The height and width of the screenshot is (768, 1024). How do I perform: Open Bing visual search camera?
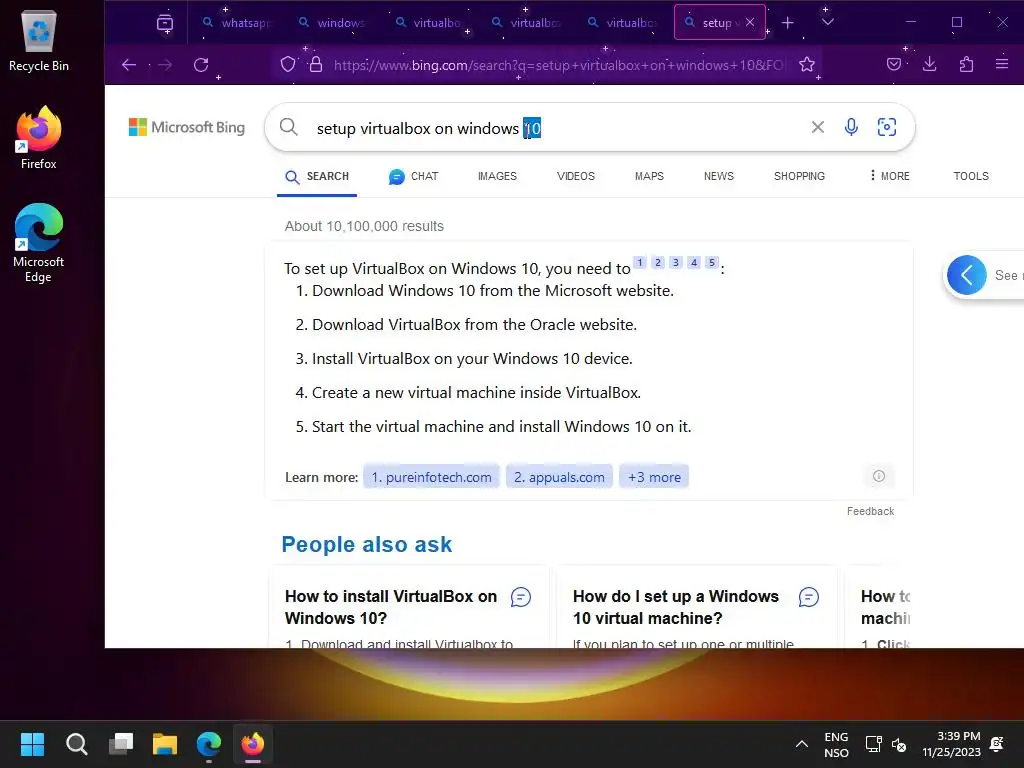[x=886, y=127]
